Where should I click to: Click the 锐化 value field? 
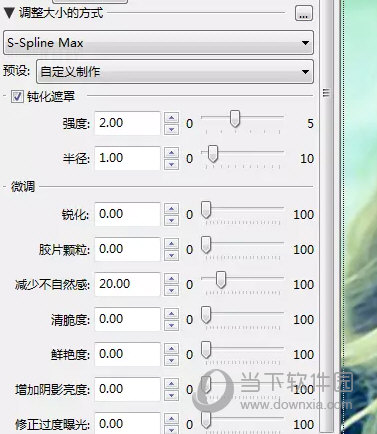pyautogui.click(x=127, y=214)
